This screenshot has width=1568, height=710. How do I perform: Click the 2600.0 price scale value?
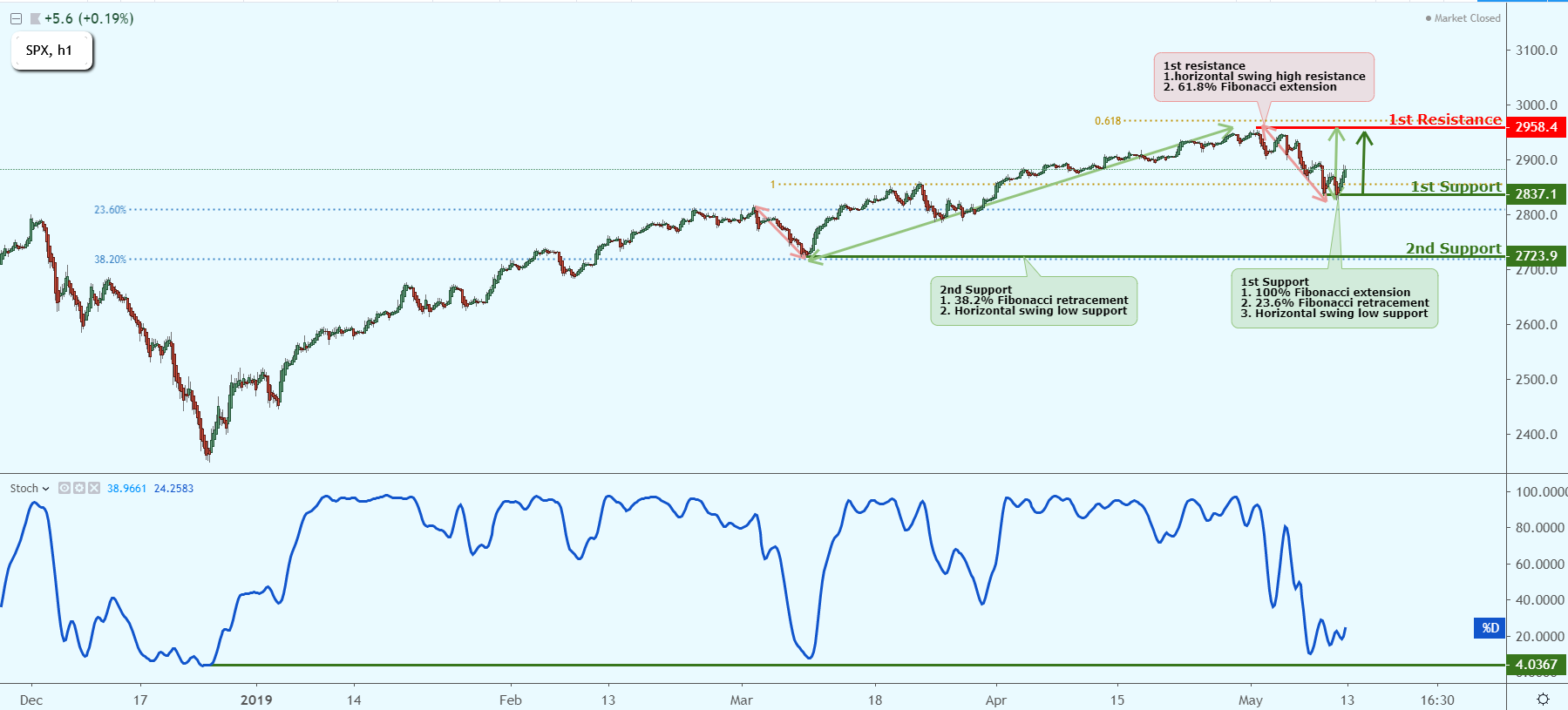[x=1537, y=325]
